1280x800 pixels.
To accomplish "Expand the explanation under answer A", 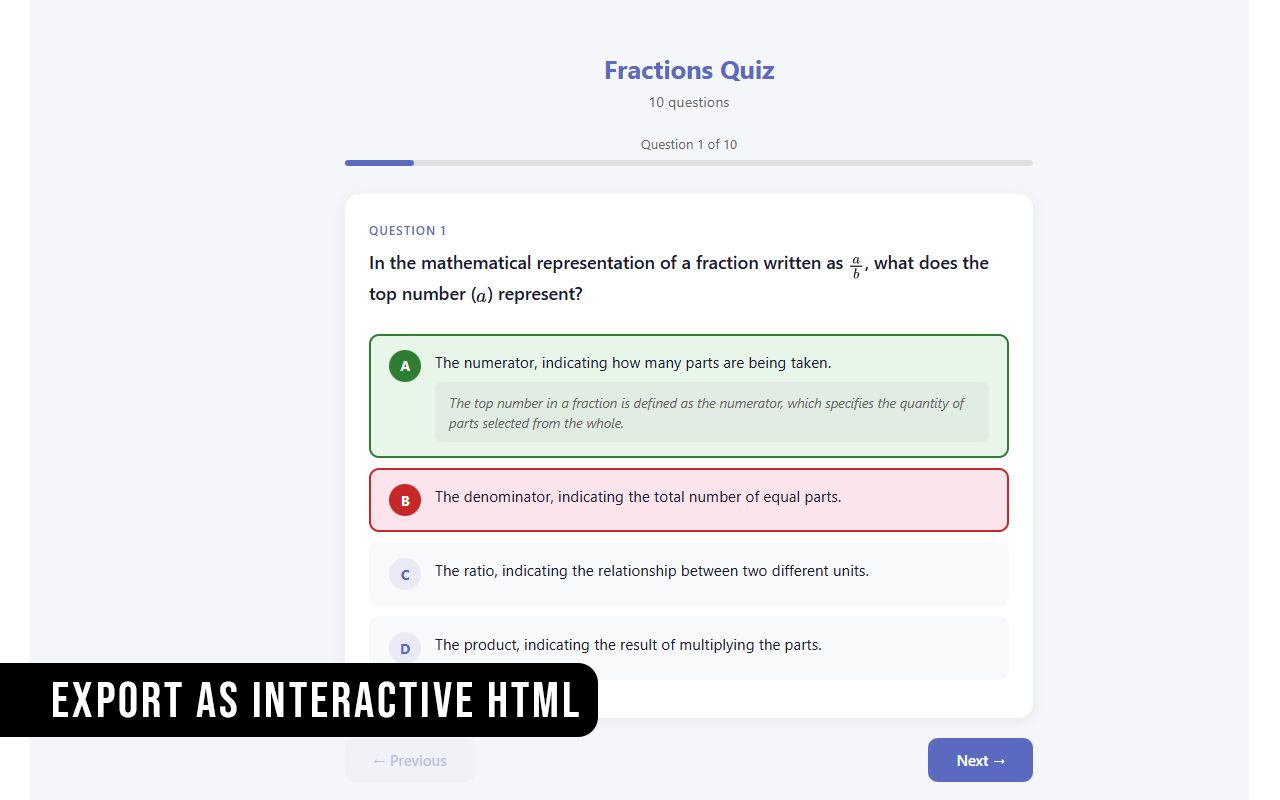I will click(711, 412).
